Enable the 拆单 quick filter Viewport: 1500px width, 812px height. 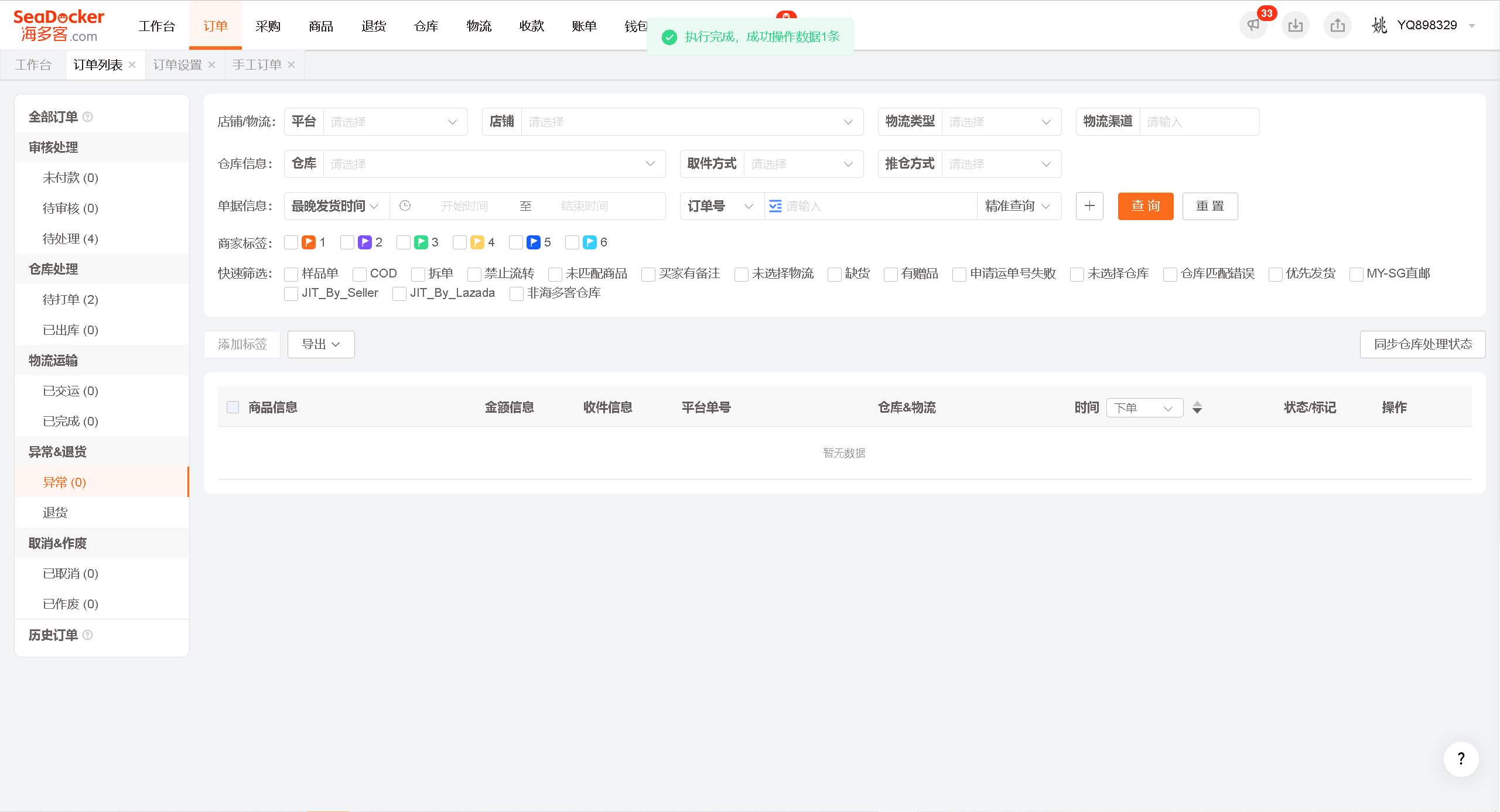[x=418, y=274]
